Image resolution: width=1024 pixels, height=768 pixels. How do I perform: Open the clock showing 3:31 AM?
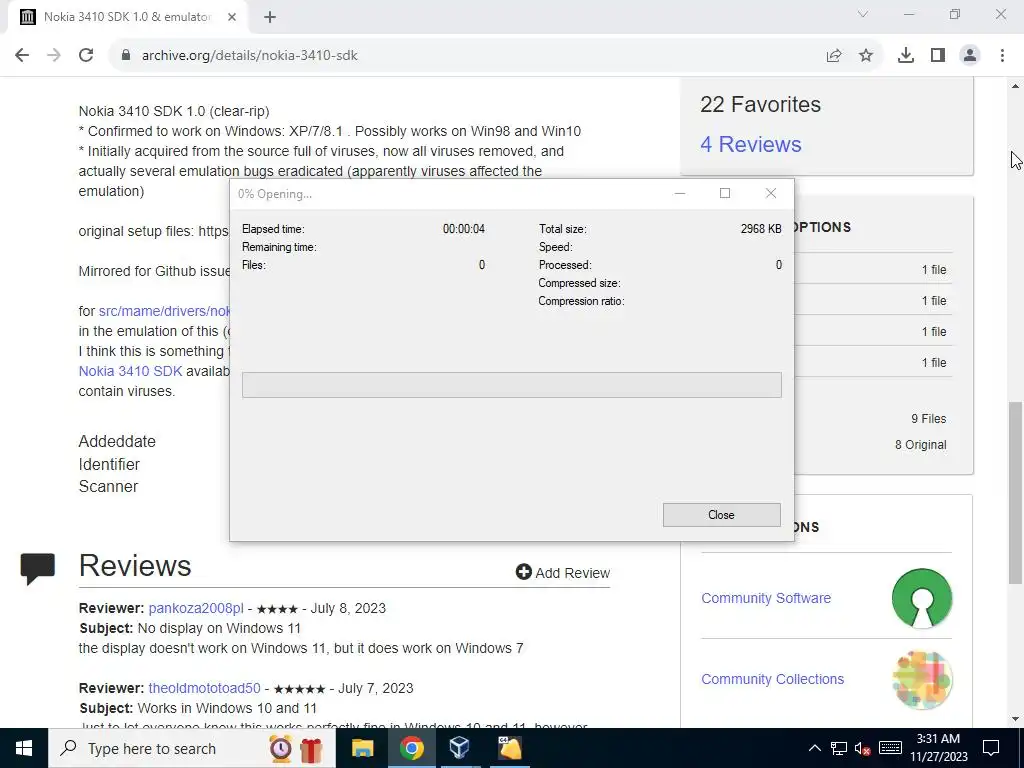[x=939, y=748]
